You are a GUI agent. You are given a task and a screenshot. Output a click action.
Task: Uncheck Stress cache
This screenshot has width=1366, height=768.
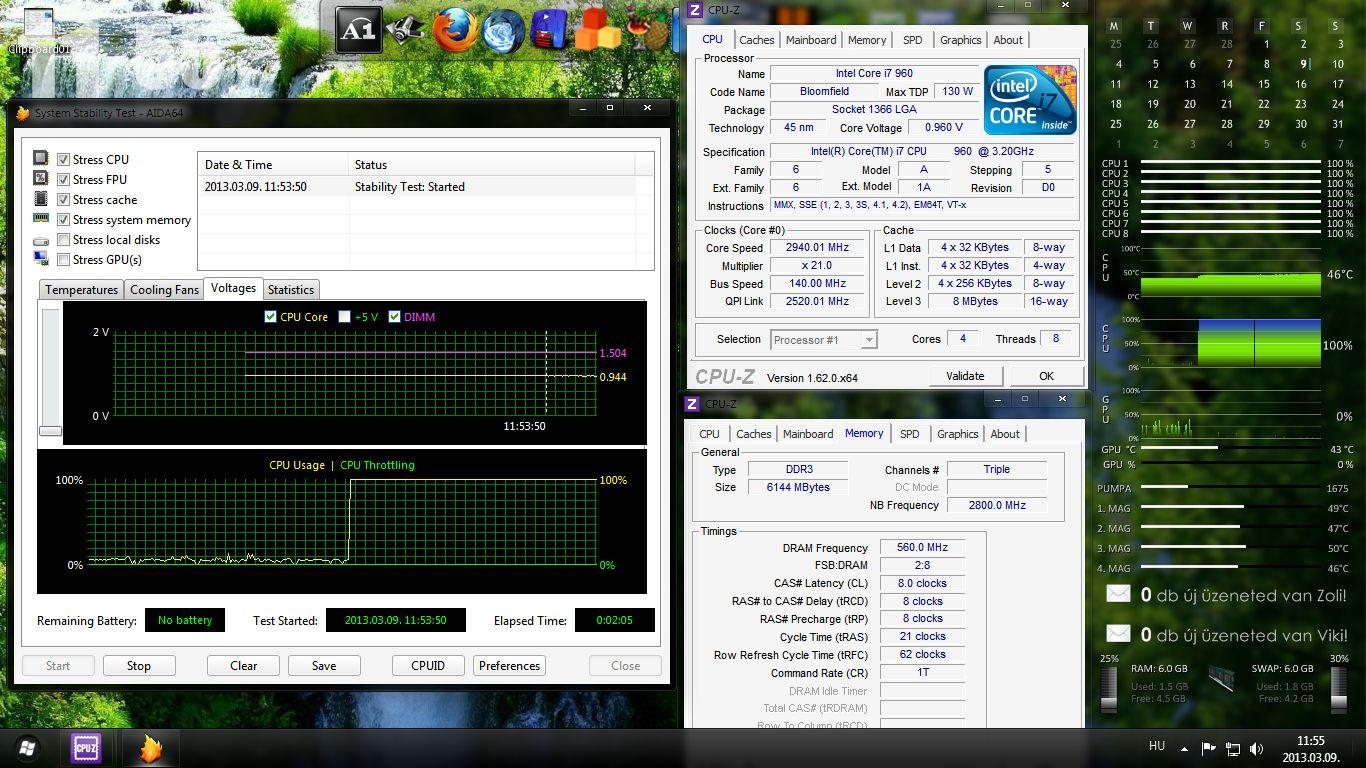point(63,199)
